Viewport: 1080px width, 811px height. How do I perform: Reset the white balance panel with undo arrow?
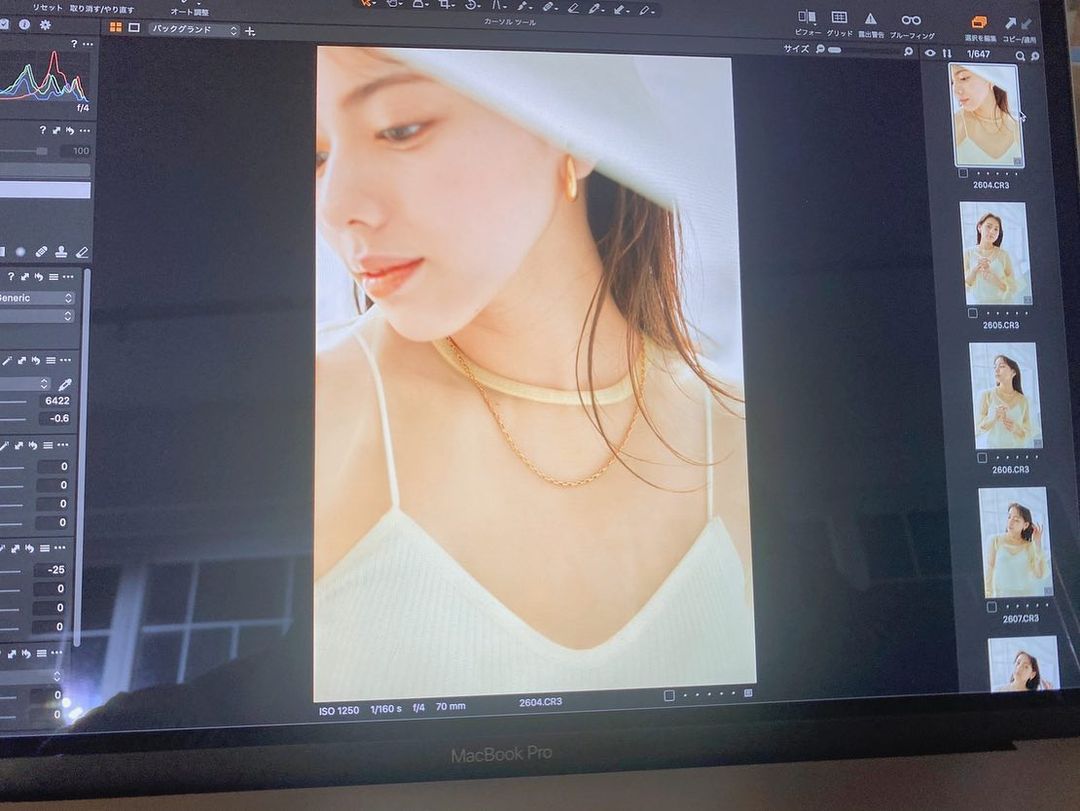tap(36, 360)
